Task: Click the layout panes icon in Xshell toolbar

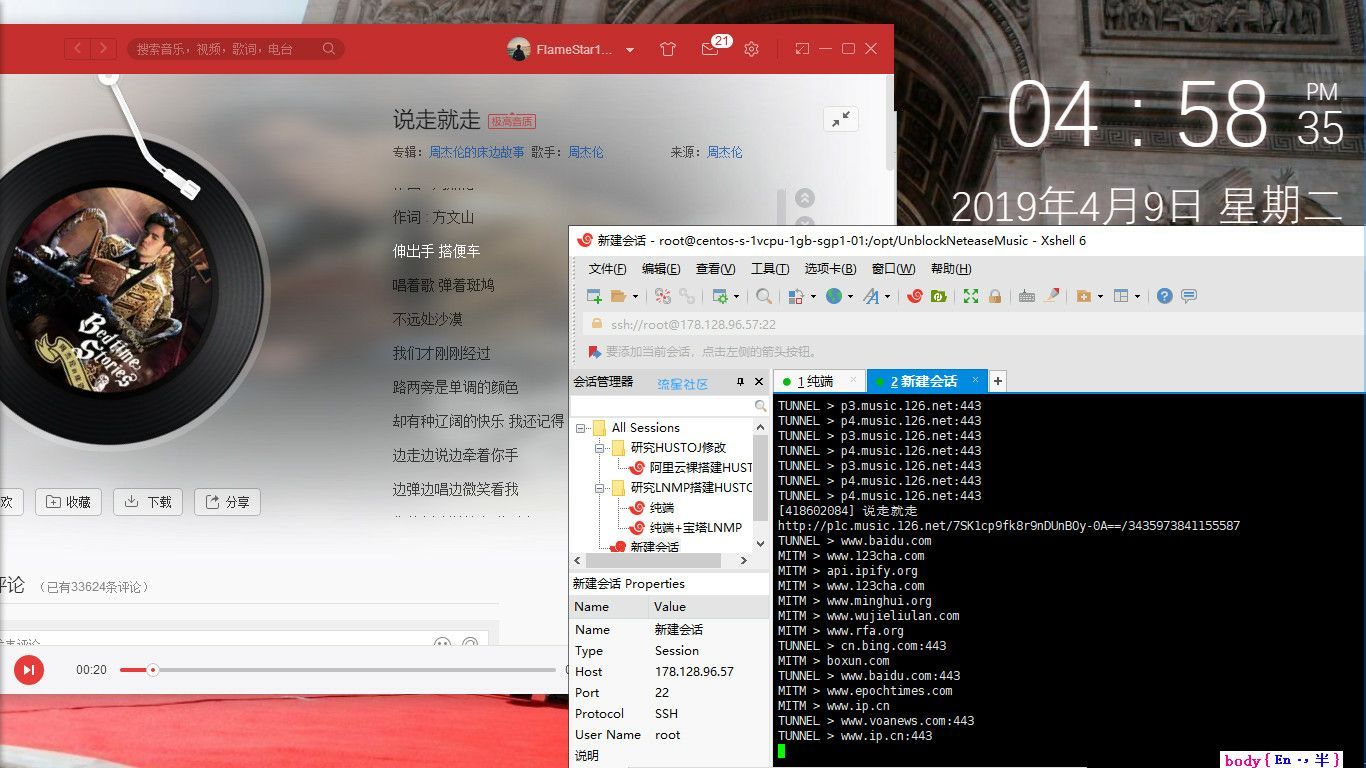Action: (x=1121, y=296)
